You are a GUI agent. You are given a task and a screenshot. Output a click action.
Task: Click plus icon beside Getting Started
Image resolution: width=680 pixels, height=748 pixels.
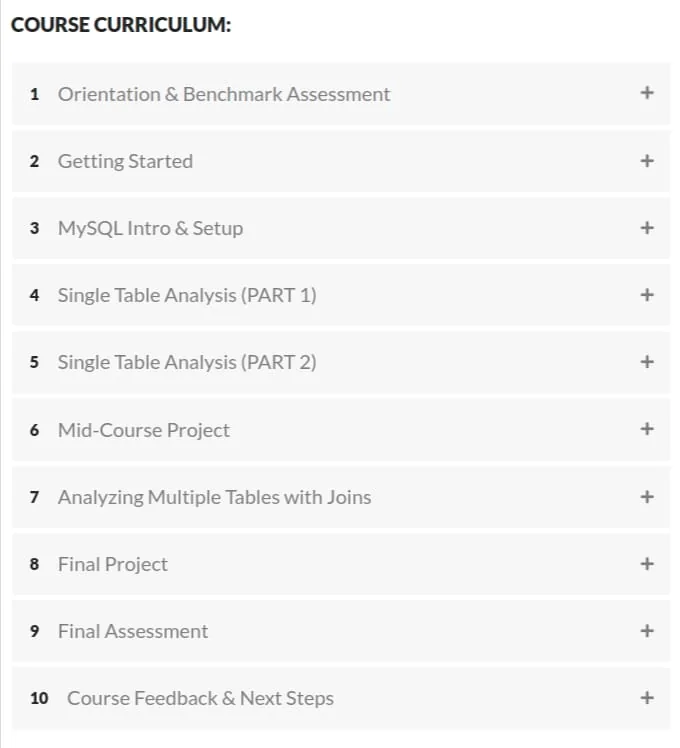click(647, 161)
